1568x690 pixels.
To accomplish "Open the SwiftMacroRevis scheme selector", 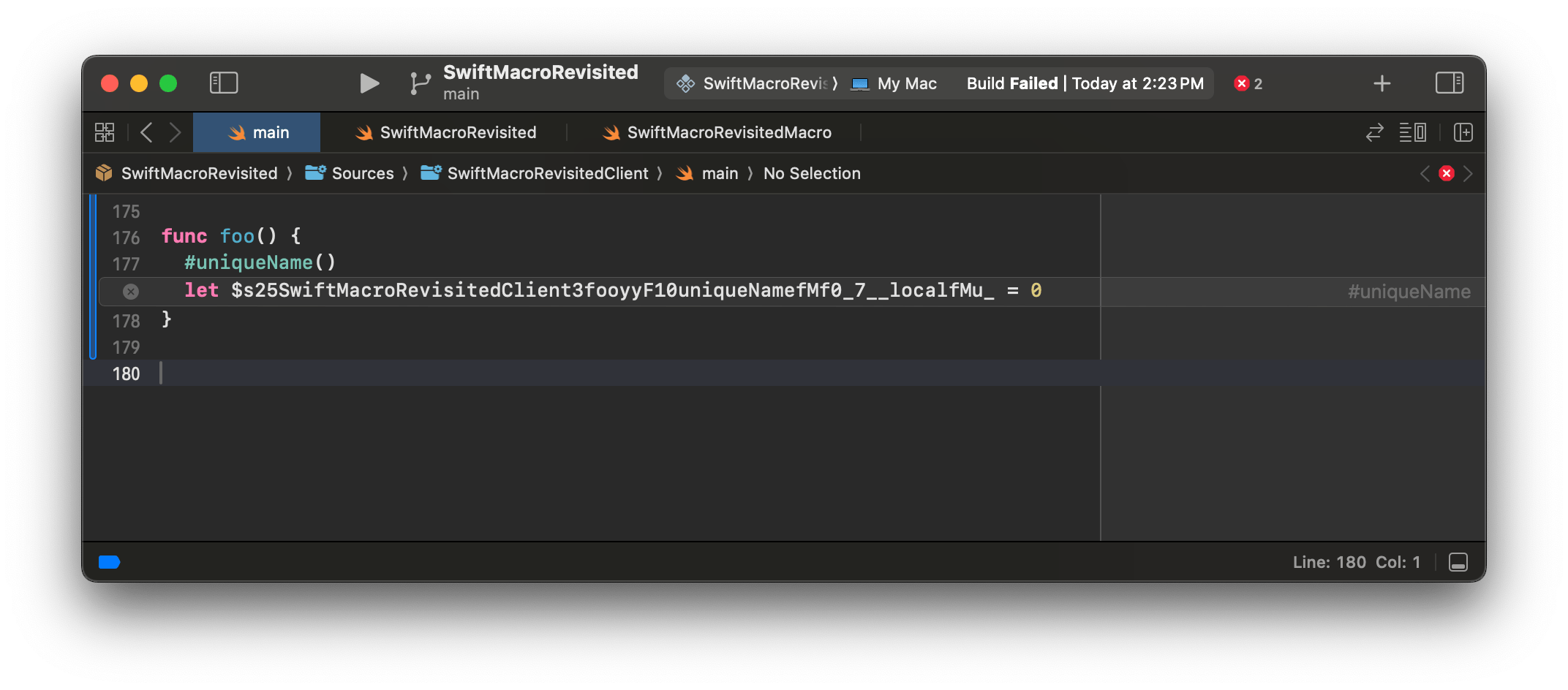I will click(x=757, y=83).
